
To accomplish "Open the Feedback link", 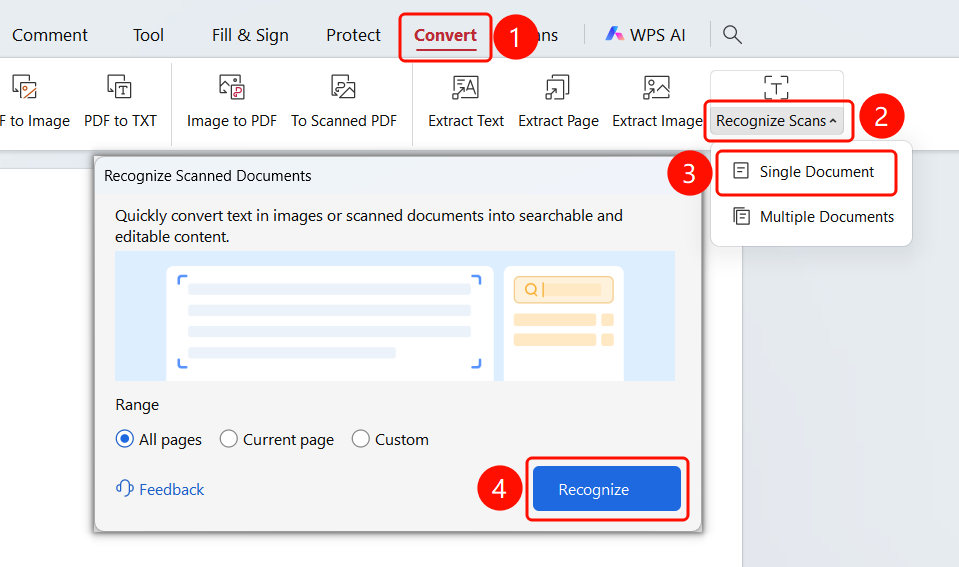I will tap(160, 489).
